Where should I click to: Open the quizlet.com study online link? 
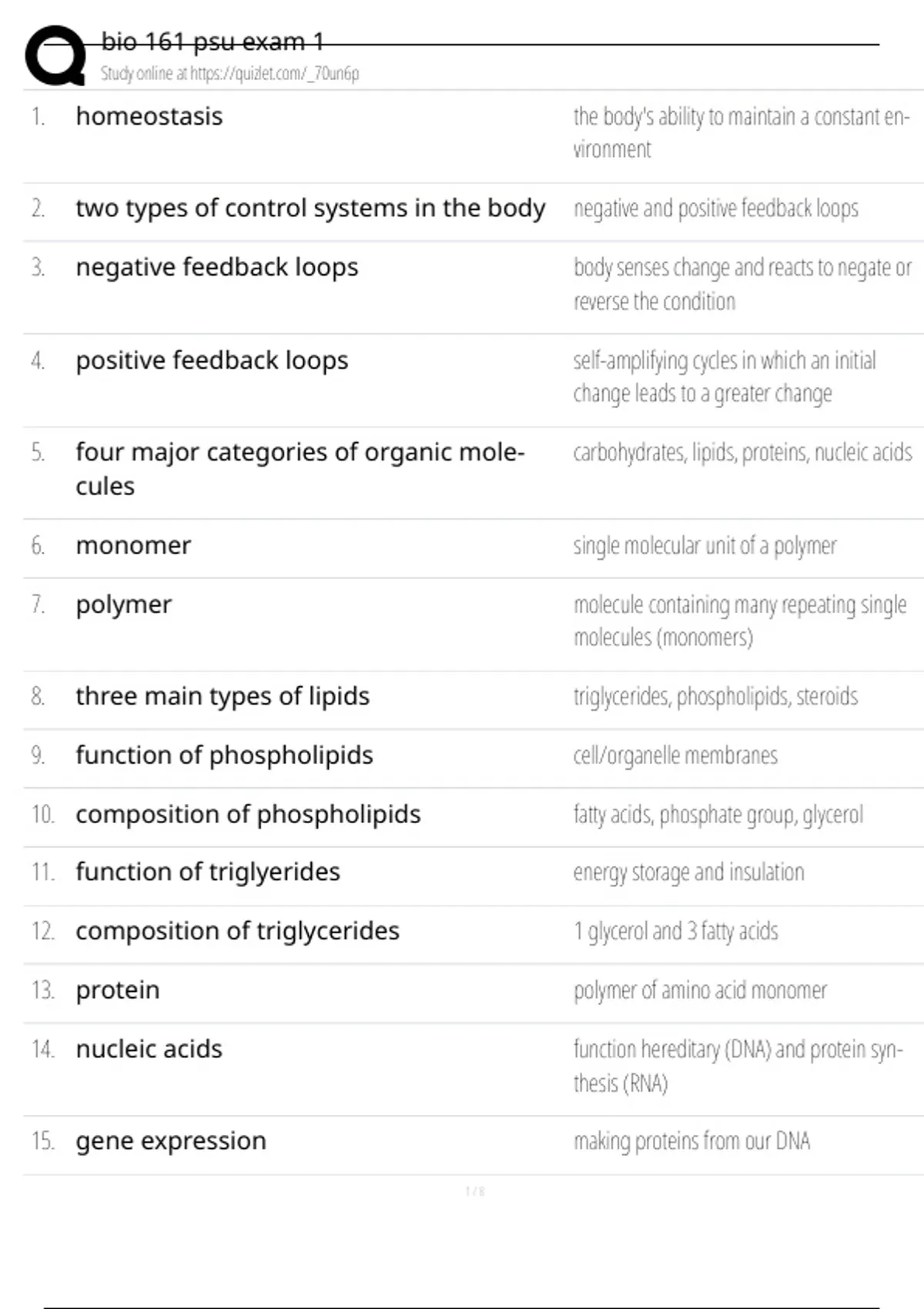[x=229, y=74]
